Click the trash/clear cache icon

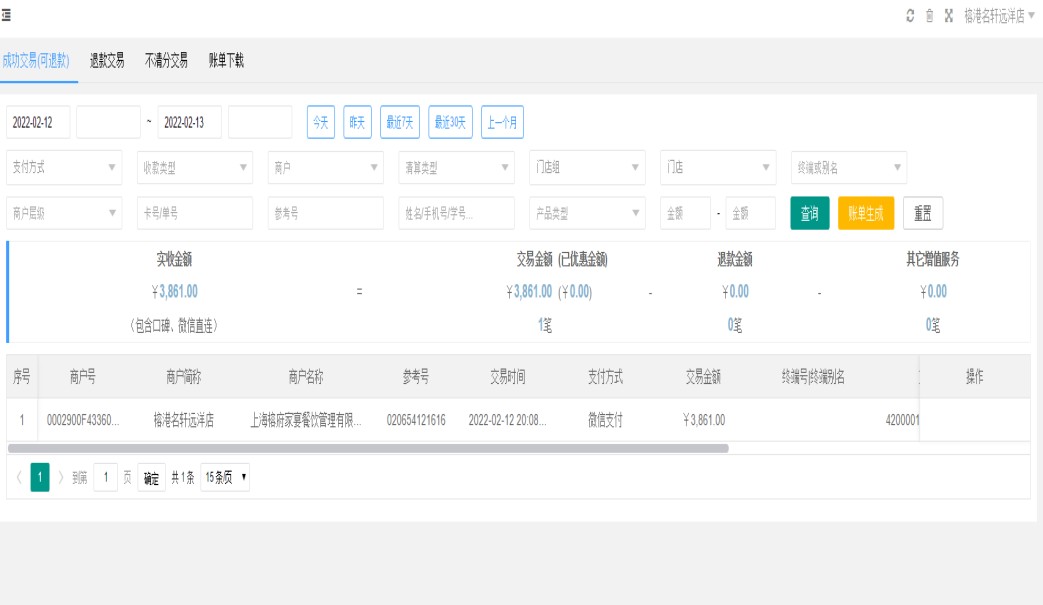click(929, 16)
